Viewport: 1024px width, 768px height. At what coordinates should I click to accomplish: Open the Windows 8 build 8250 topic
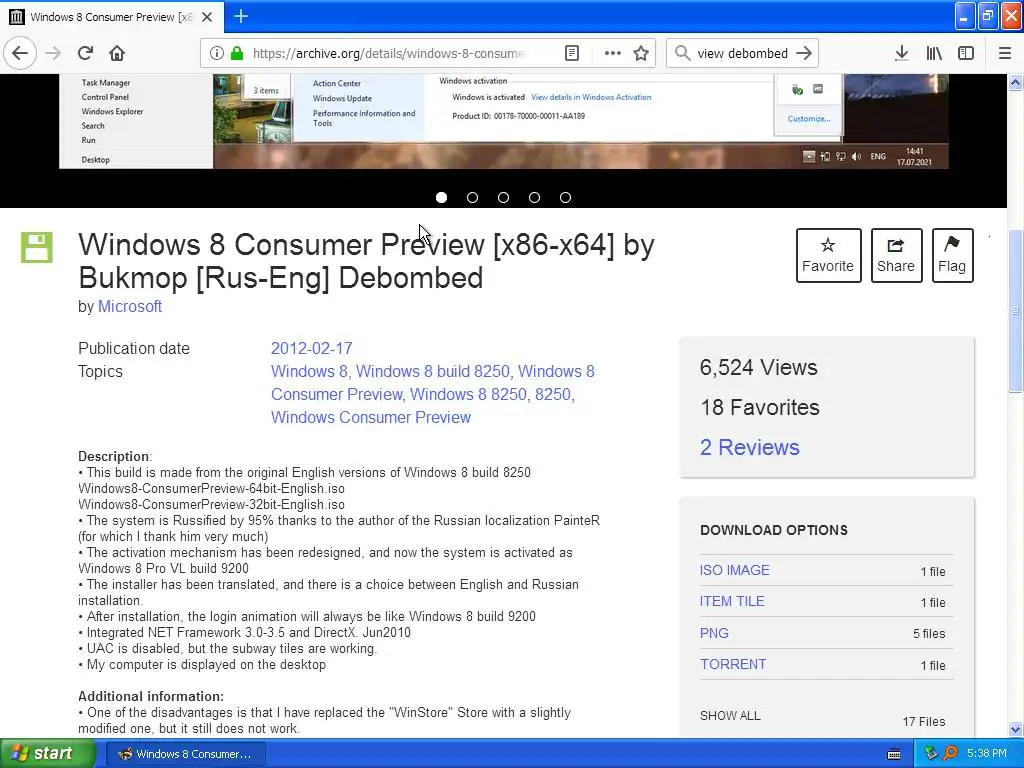[432, 371]
